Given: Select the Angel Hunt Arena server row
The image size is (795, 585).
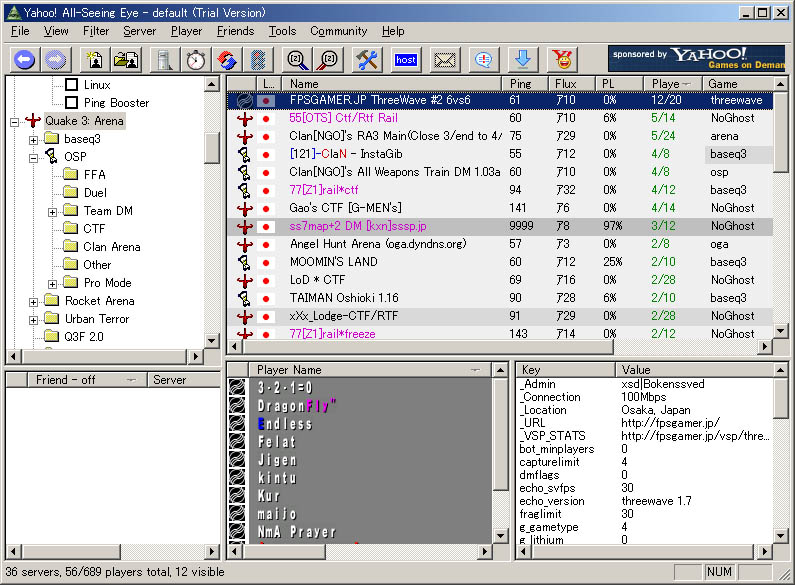Looking at the screenshot, I should click(500, 244).
